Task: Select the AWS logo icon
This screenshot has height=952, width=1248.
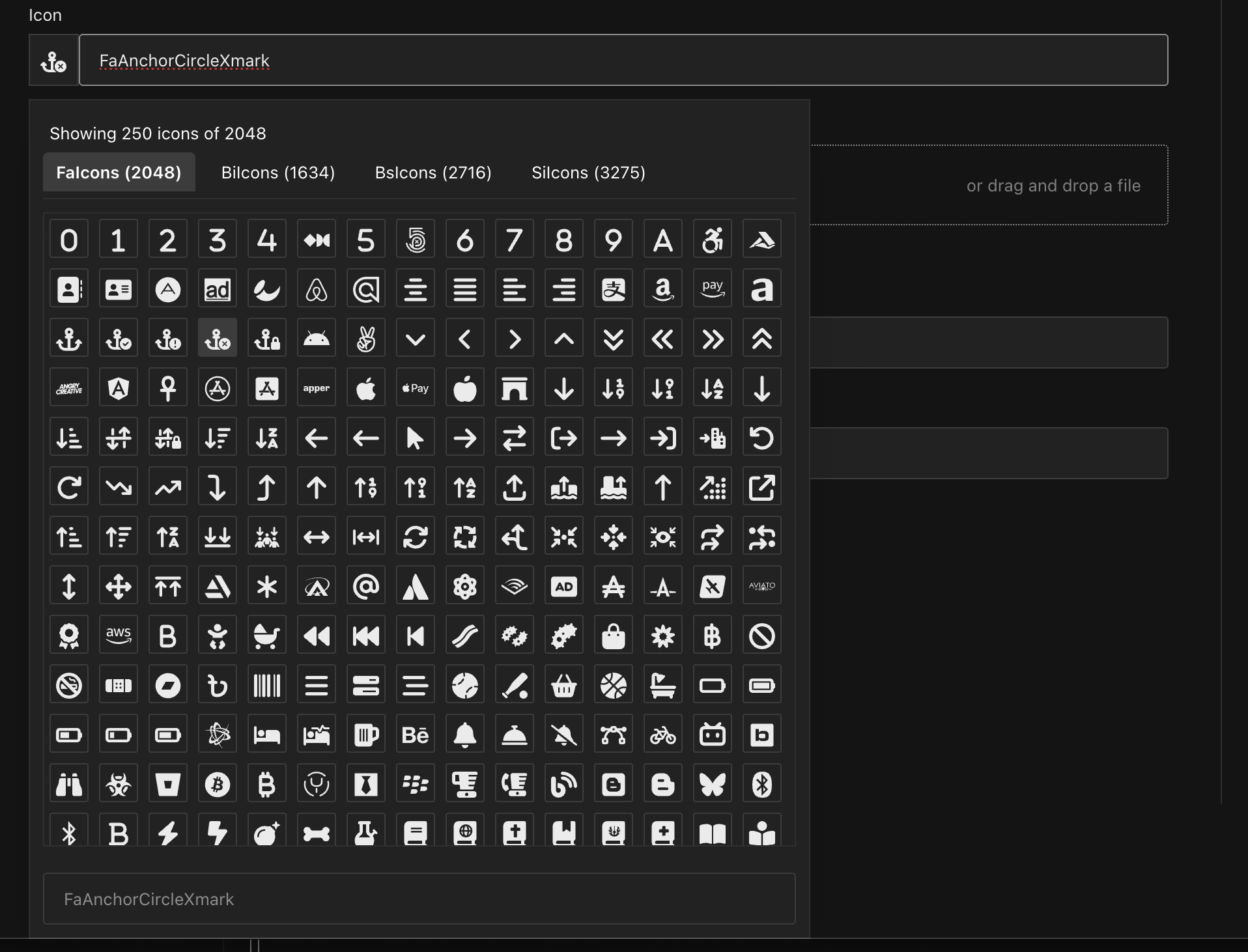Action: point(118,635)
